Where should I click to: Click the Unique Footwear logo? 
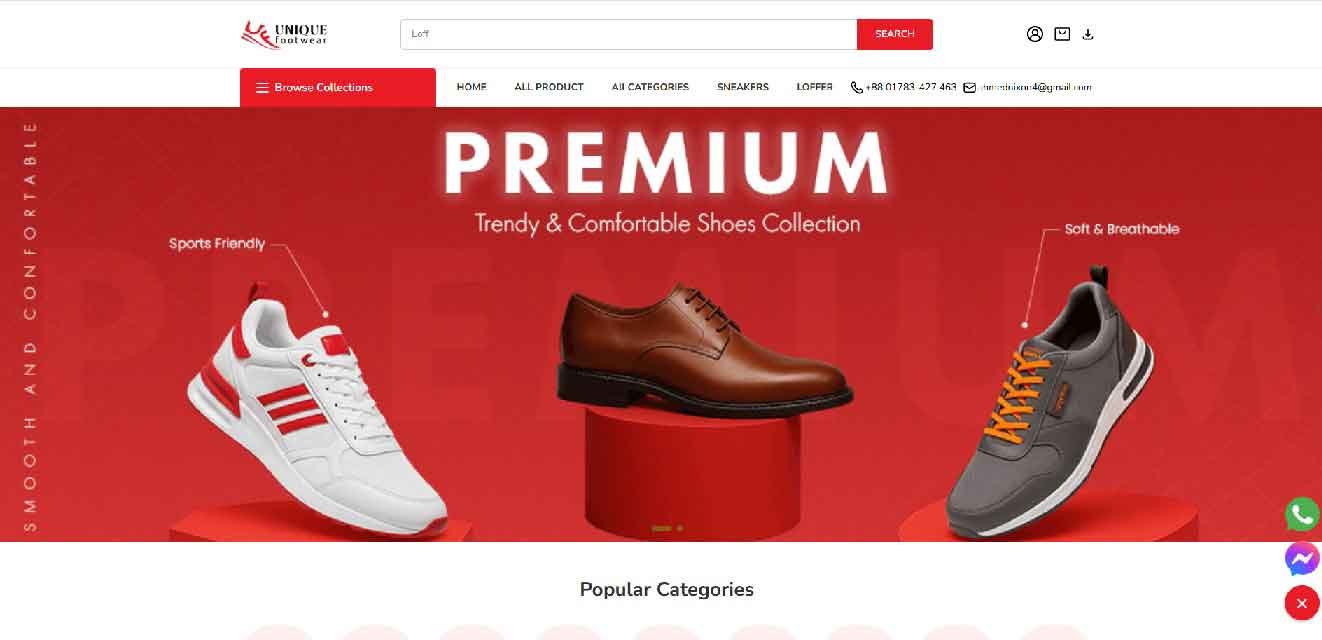284,34
